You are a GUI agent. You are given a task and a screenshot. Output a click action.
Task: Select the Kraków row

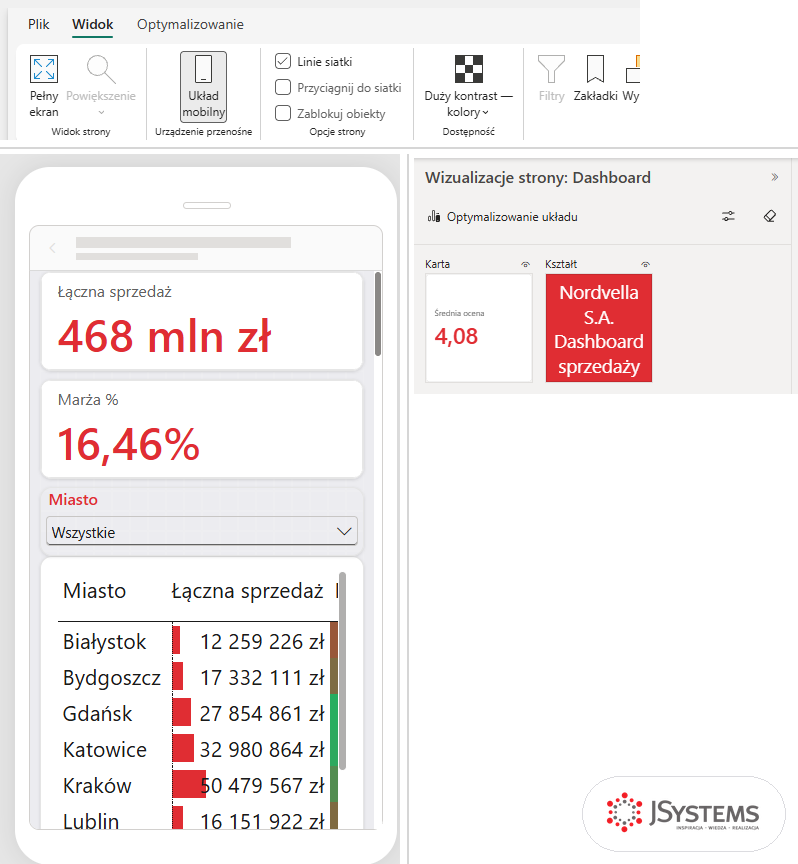click(x=197, y=785)
